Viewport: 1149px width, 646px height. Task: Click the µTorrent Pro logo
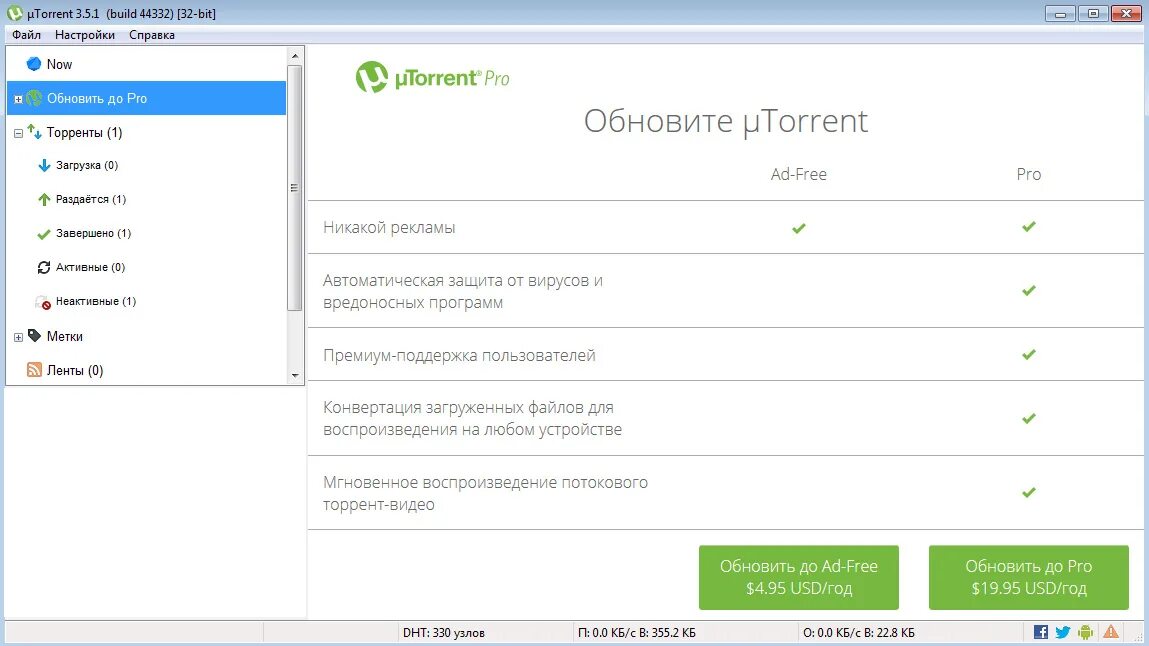coord(432,77)
